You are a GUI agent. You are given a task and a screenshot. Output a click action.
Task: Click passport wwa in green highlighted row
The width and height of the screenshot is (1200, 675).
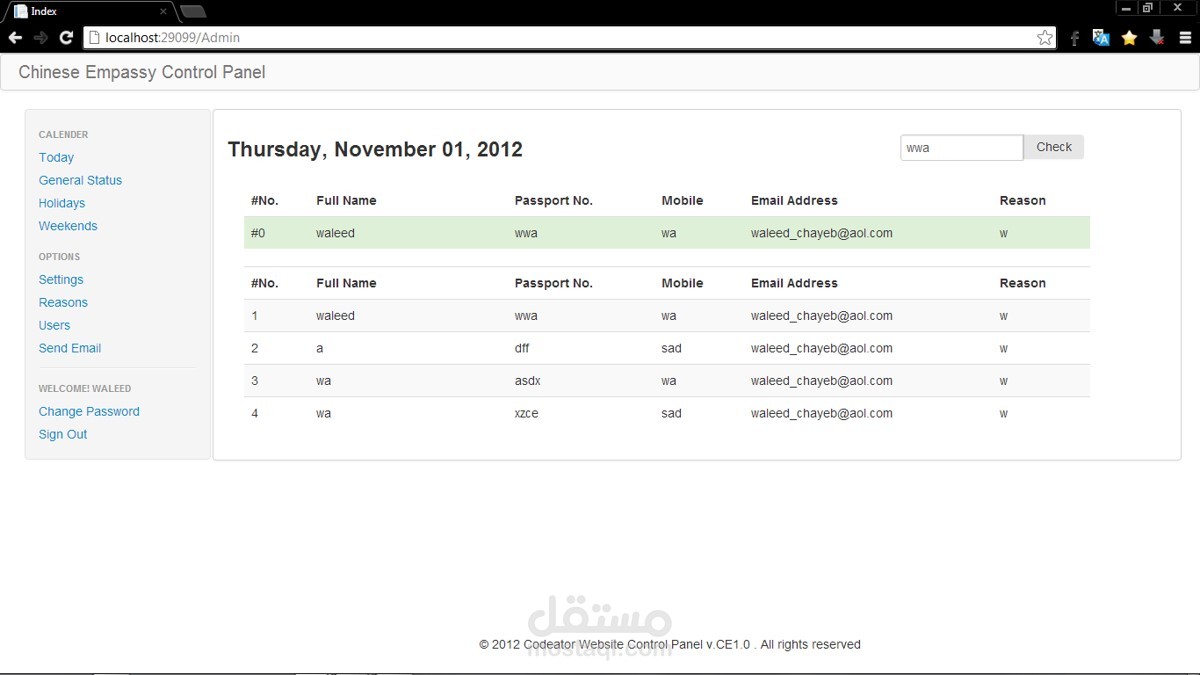click(526, 233)
